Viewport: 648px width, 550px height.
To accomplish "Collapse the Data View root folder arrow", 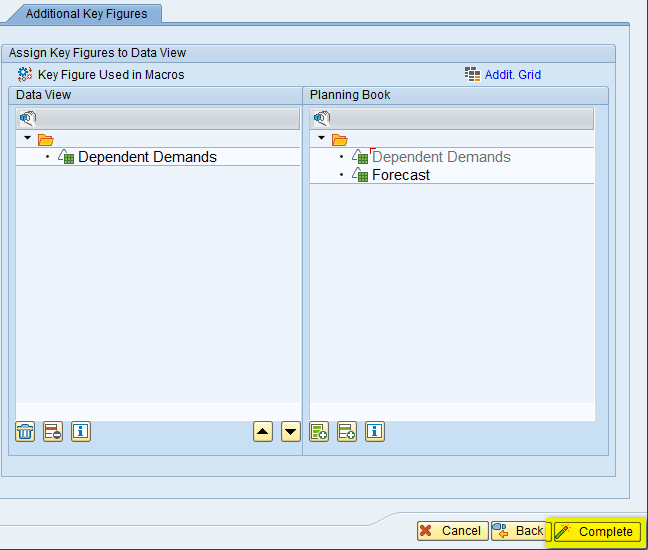I will pyautogui.click(x=28, y=138).
